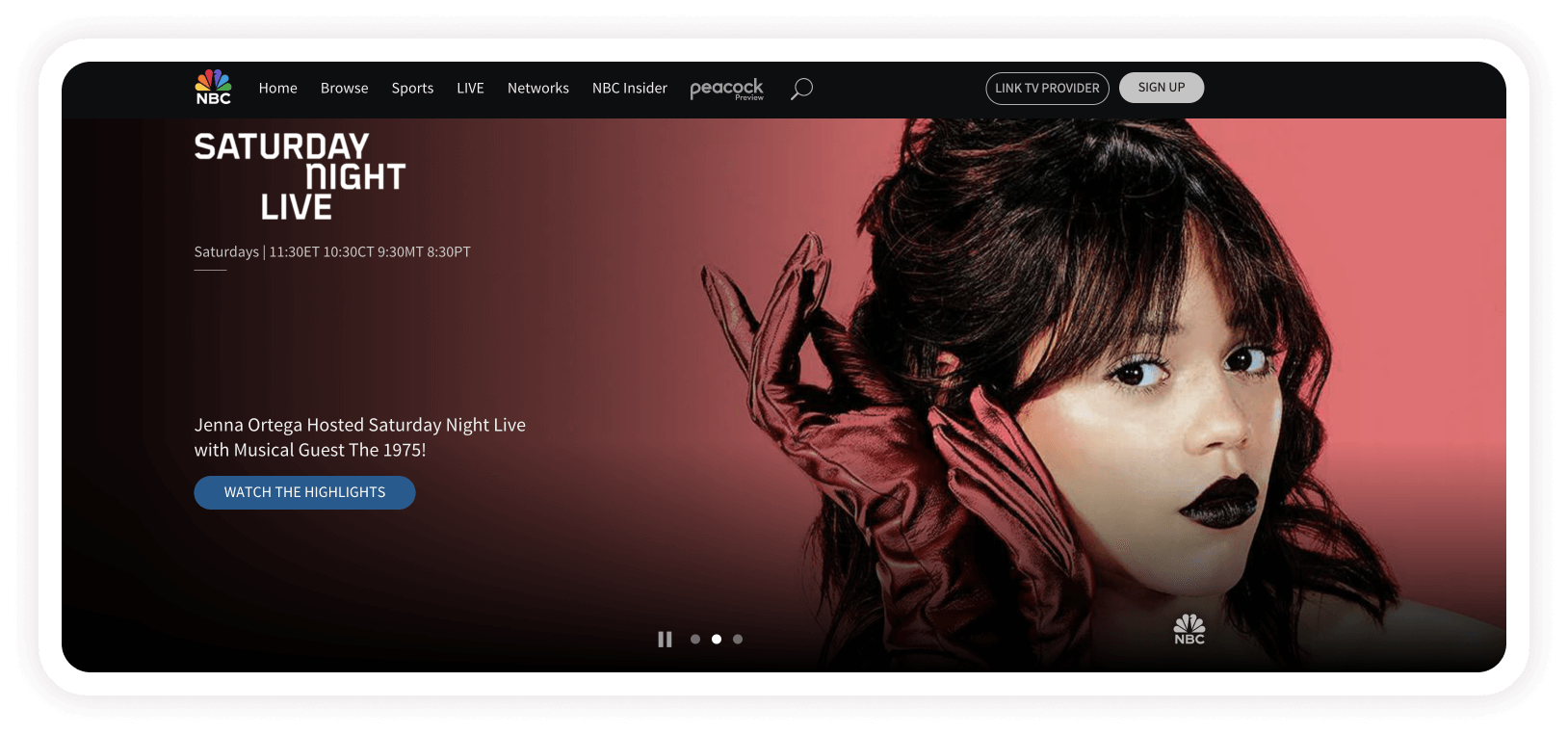The image size is (1568, 734).
Task: Click the LINK TV PROVIDER button
Action: [1047, 88]
